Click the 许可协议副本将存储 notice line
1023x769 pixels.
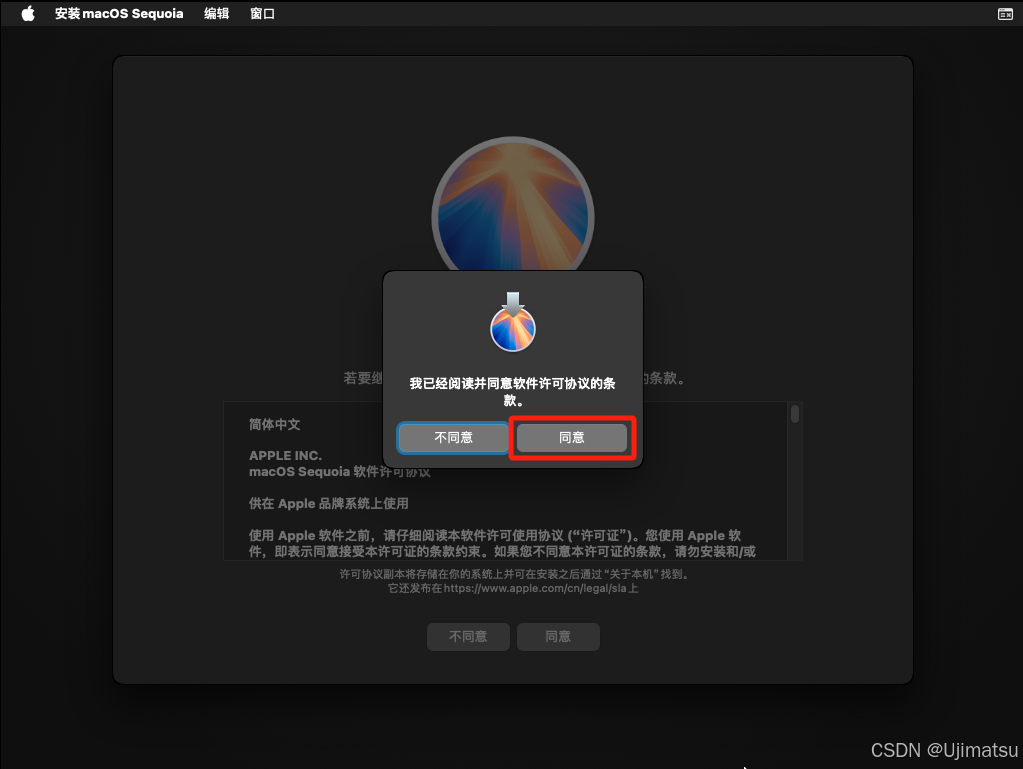coord(515,574)
